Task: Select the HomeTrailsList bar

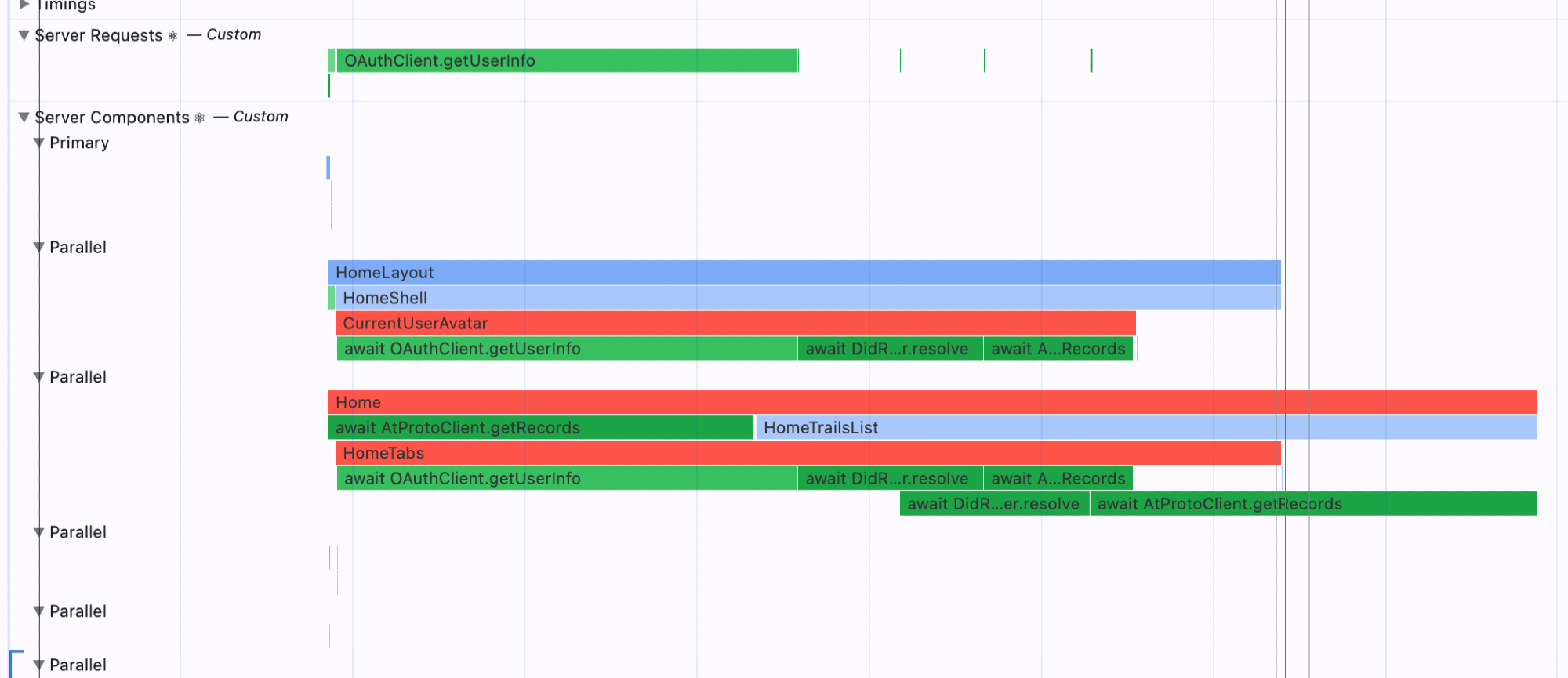Action: 1145,427
